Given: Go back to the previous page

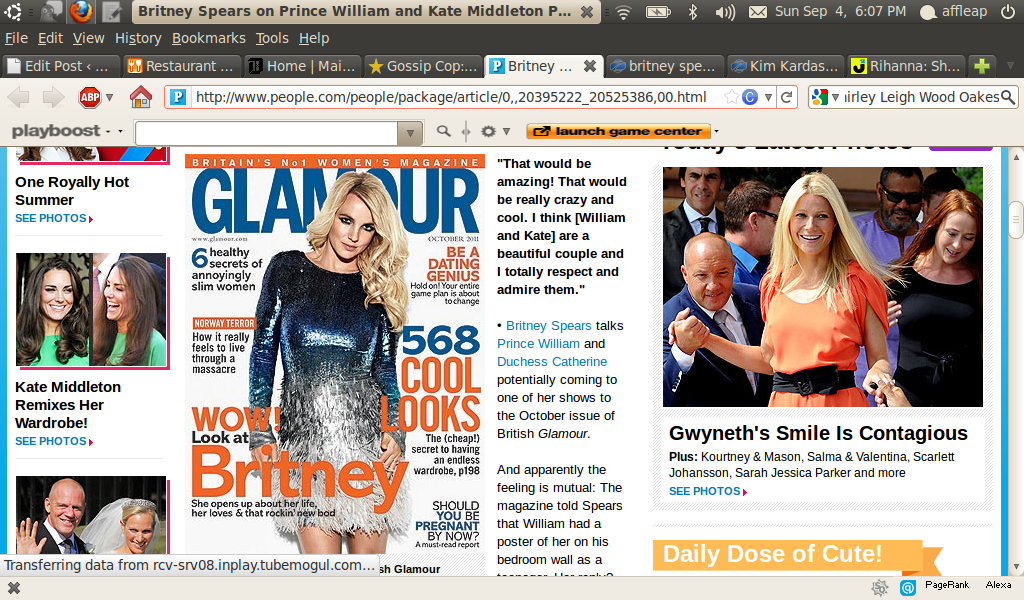Looking at the screenshot, I should [x=19, y=98].
